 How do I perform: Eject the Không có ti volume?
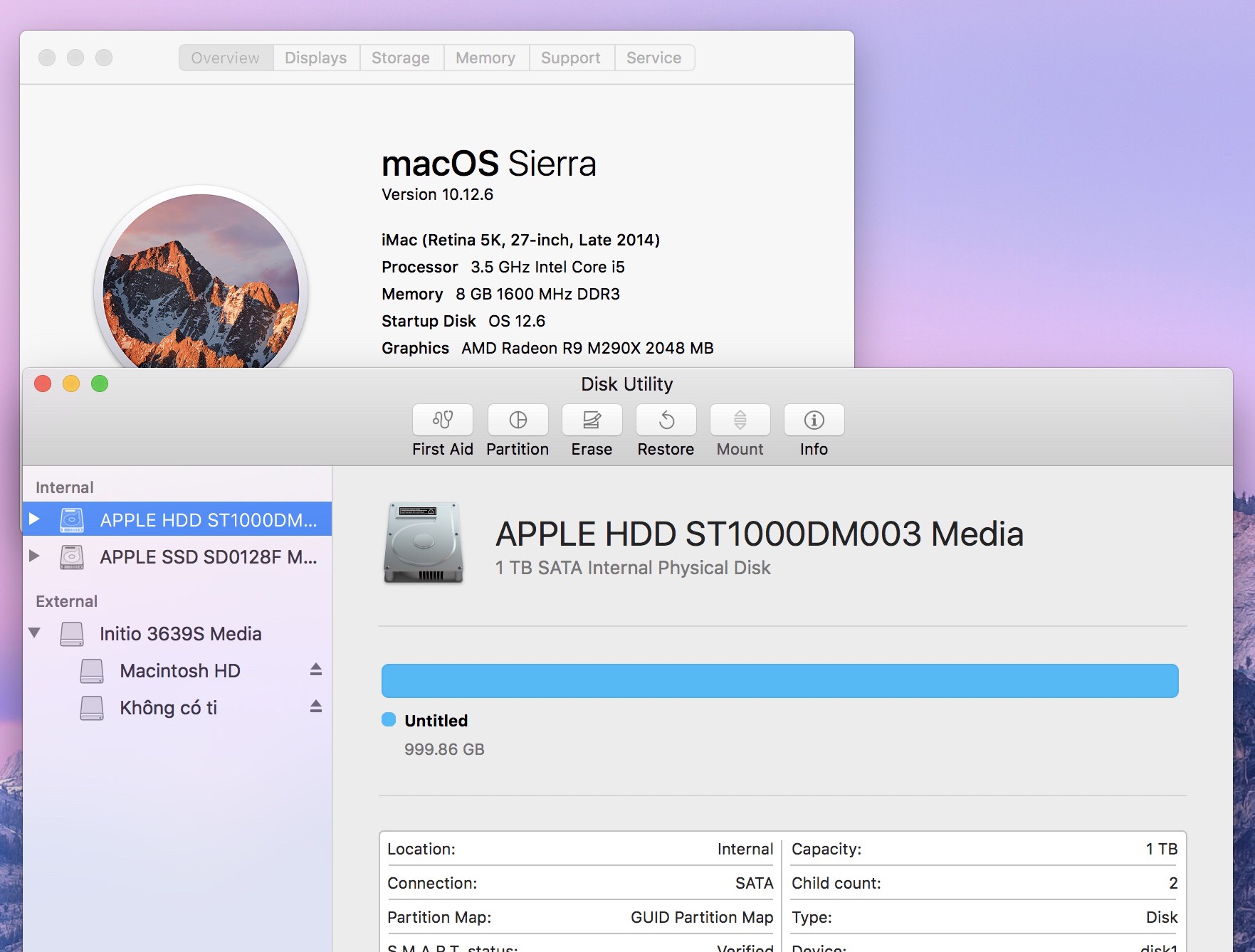click(316, 707)
